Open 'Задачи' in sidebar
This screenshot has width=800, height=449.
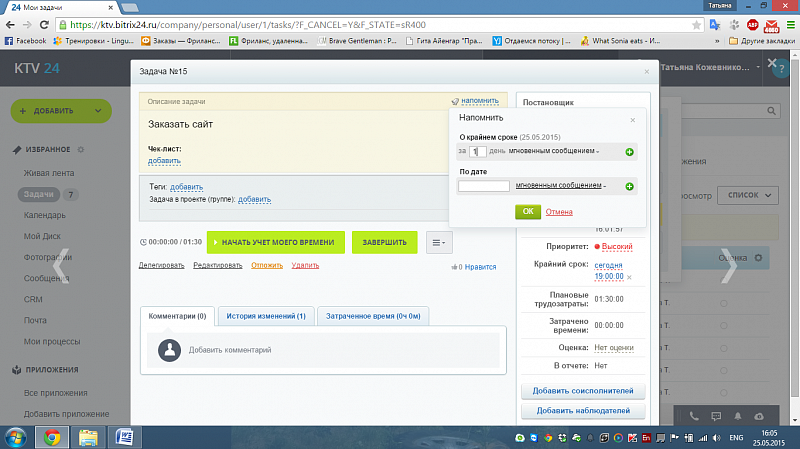[x=39, y=194]
